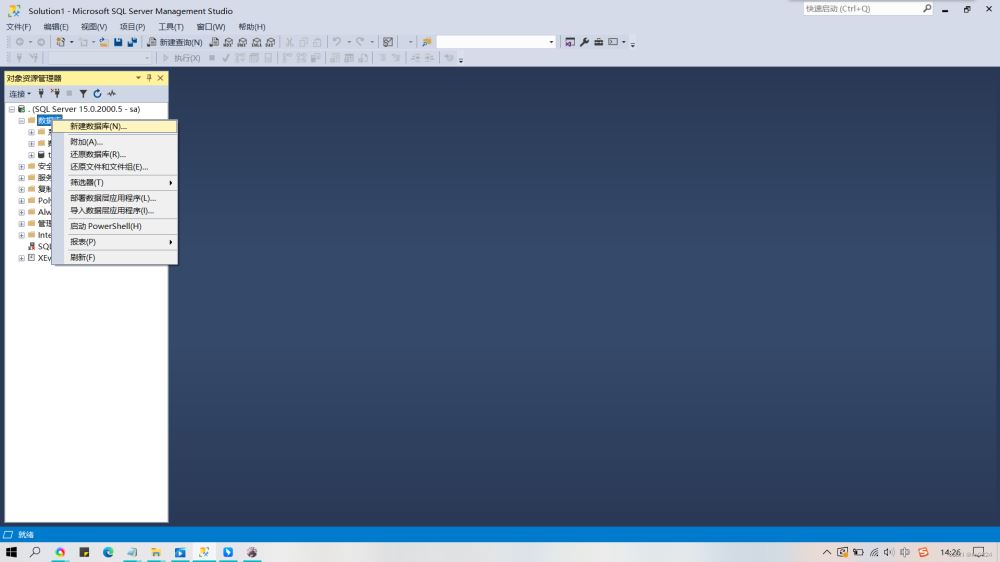Click the toolbox icon in the main toolbar
This screenshot has width=1000, height=562.
pos(598,42)
